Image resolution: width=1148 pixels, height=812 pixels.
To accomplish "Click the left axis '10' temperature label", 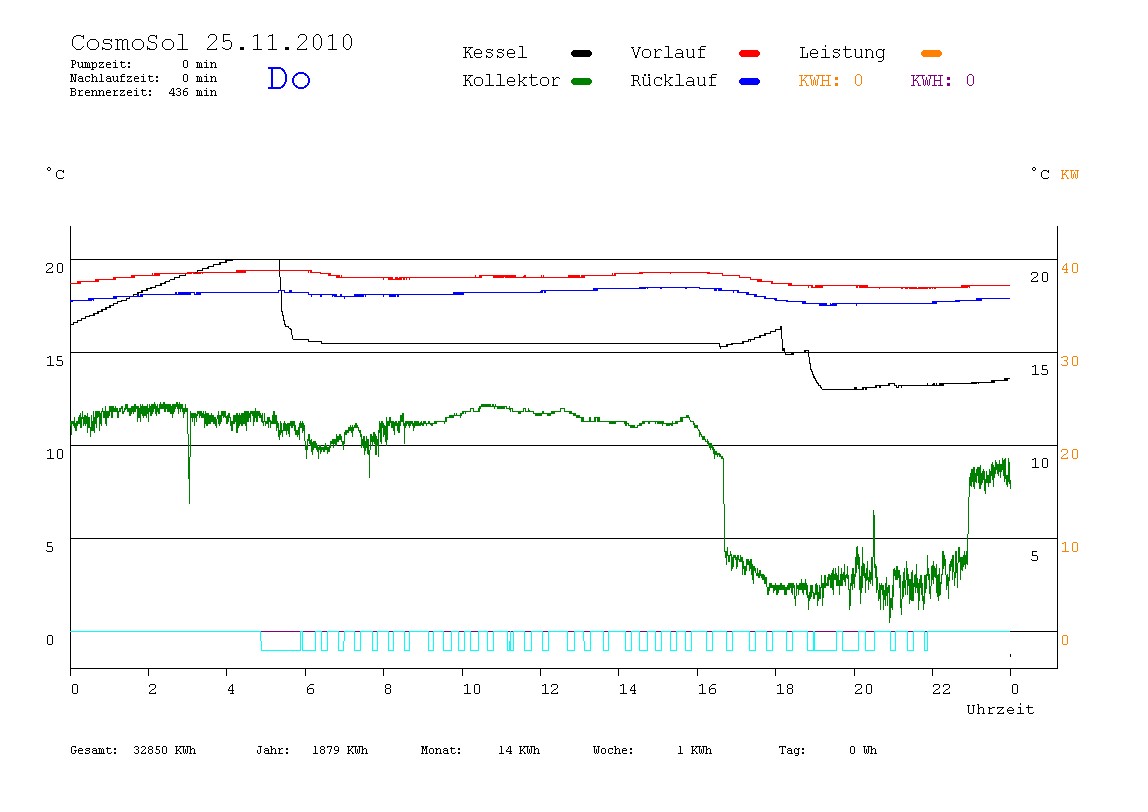I will point(54,454).
